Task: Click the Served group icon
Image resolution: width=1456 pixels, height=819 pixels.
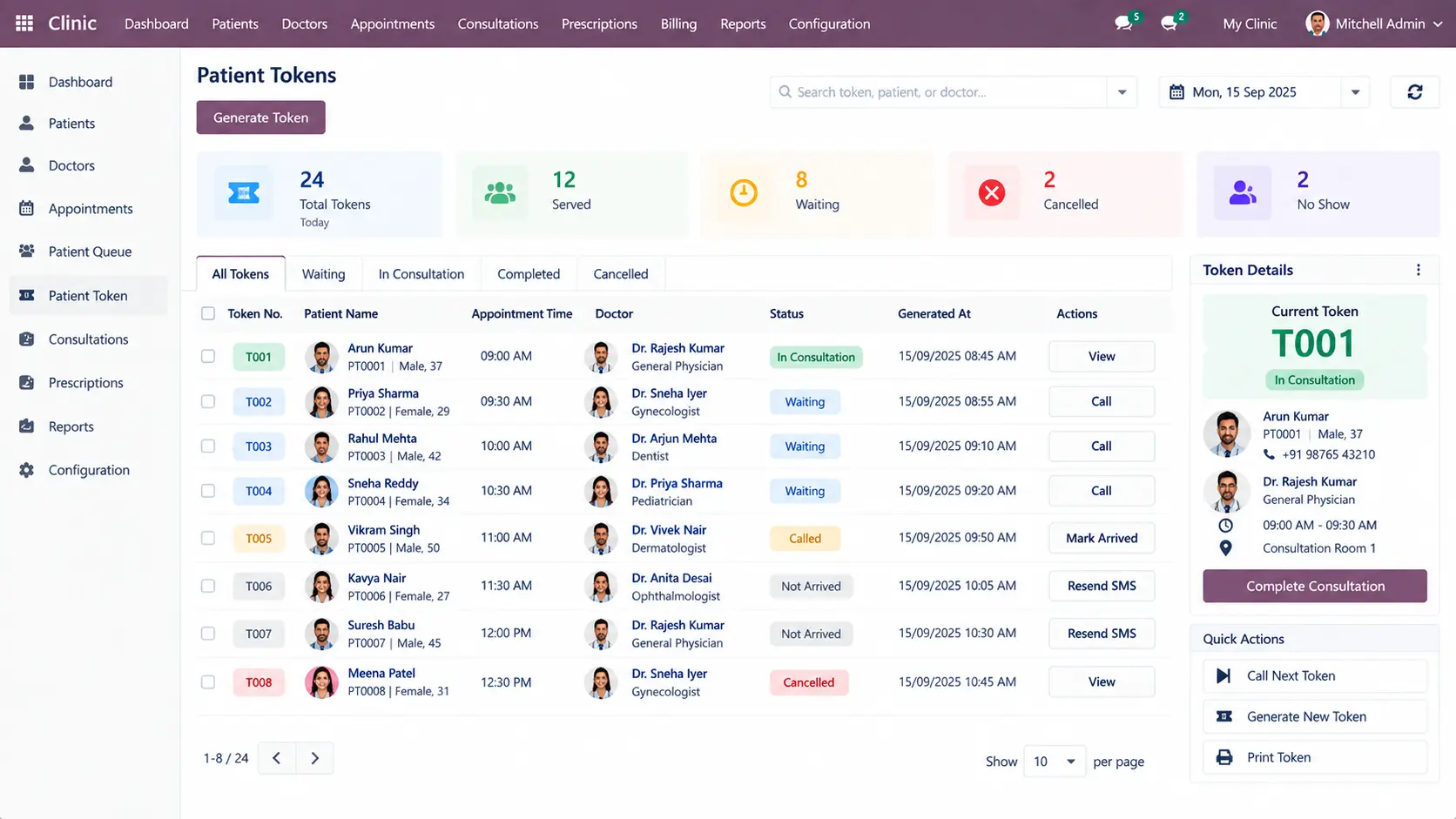Action: click(500, 193)
